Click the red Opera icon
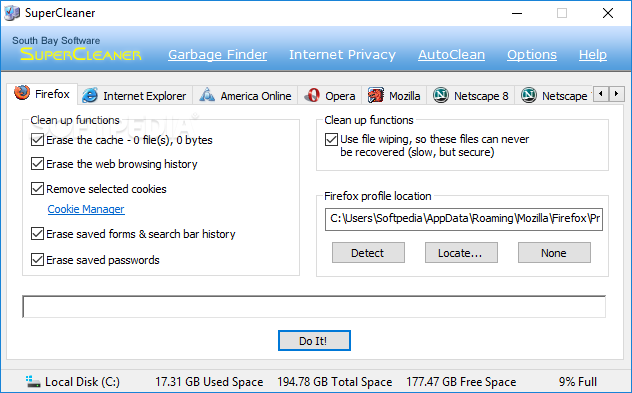Screen dimensions: 632x393 click(312, 96)
